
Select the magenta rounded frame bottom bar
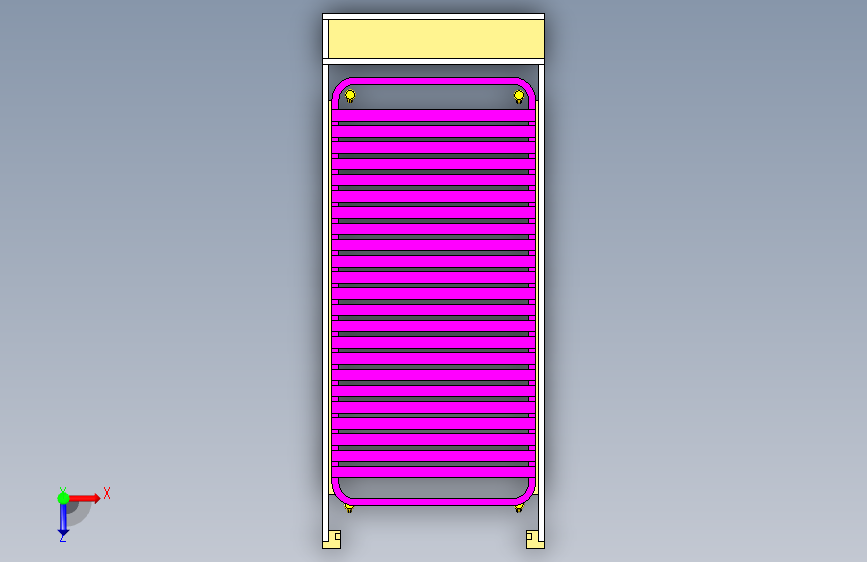tap(434, 502)
